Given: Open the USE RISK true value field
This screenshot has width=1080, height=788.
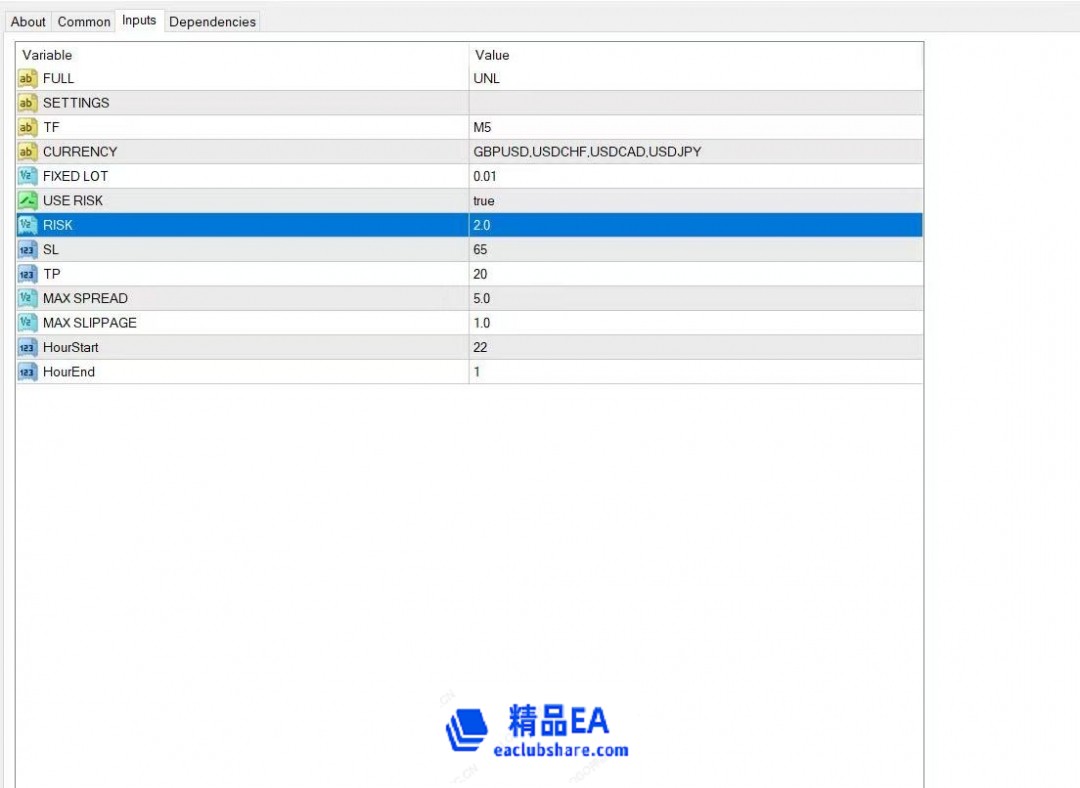Looking at the screenshot, I should point(694,201).
